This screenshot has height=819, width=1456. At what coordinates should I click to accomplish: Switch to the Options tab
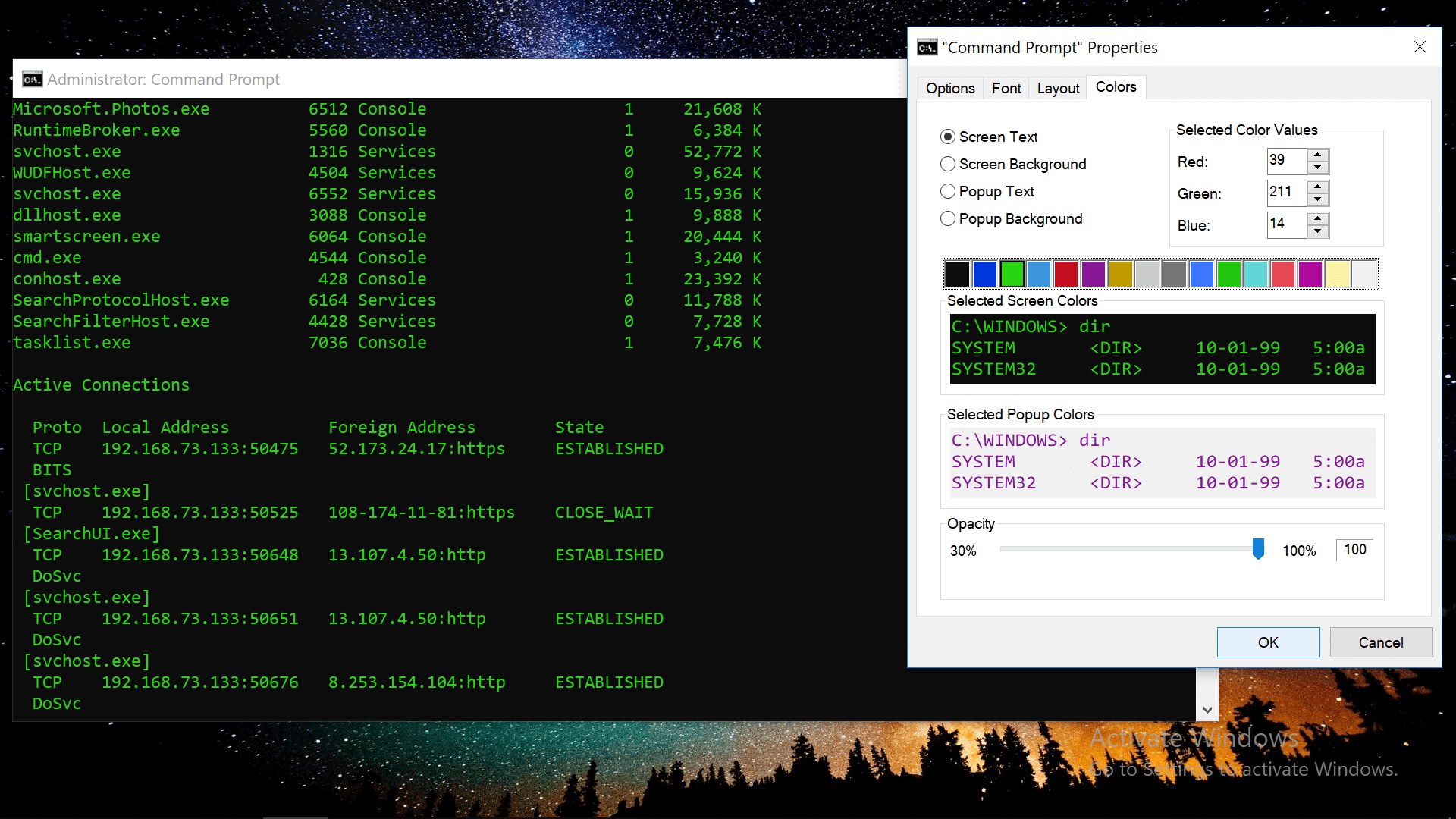pyautogui.click(x=950, y=88)
